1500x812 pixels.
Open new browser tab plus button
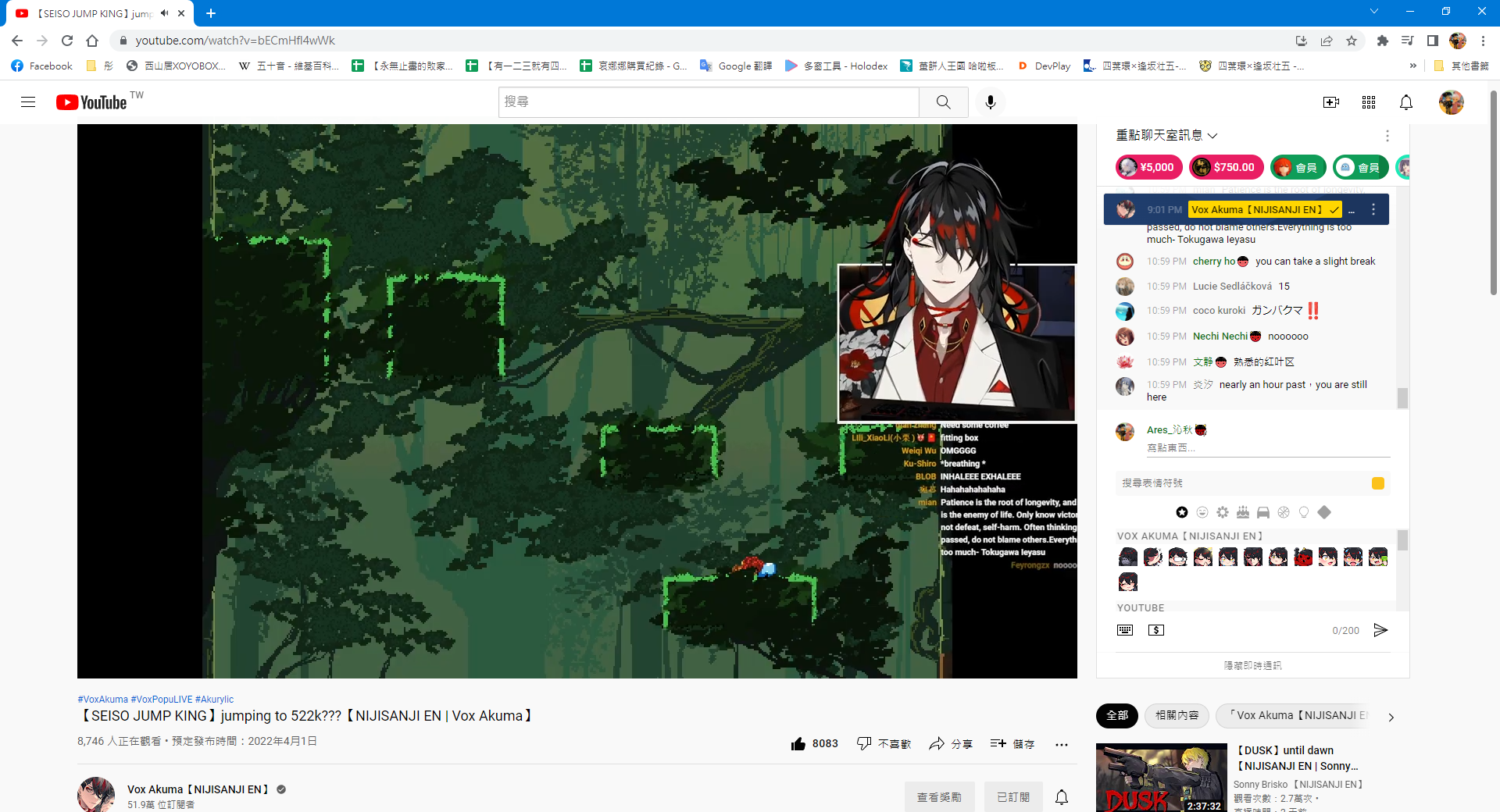pyautogui.click(x=211, y=13)
